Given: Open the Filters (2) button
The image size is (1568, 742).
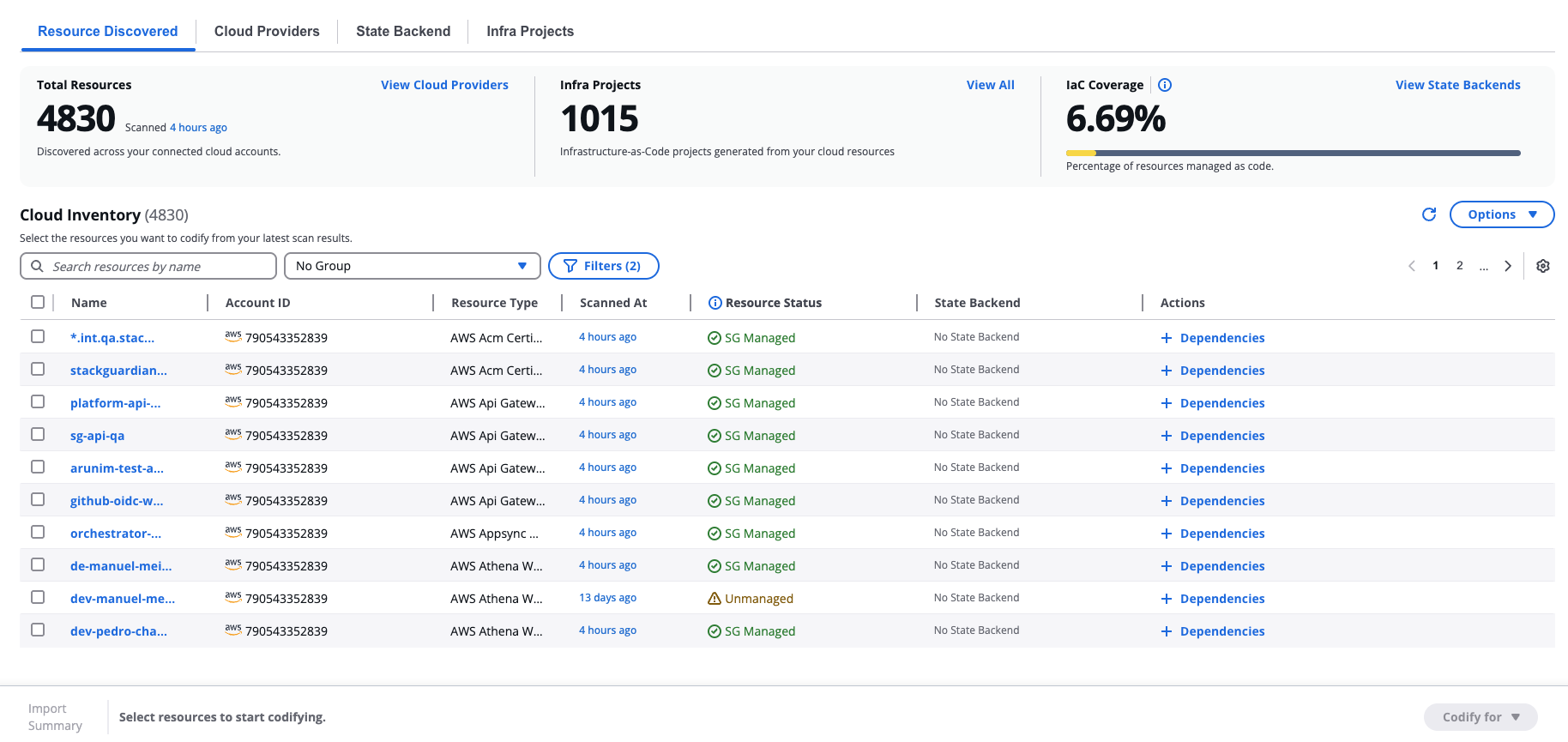Looking at the screenshot, I should [x=603, y=266].
